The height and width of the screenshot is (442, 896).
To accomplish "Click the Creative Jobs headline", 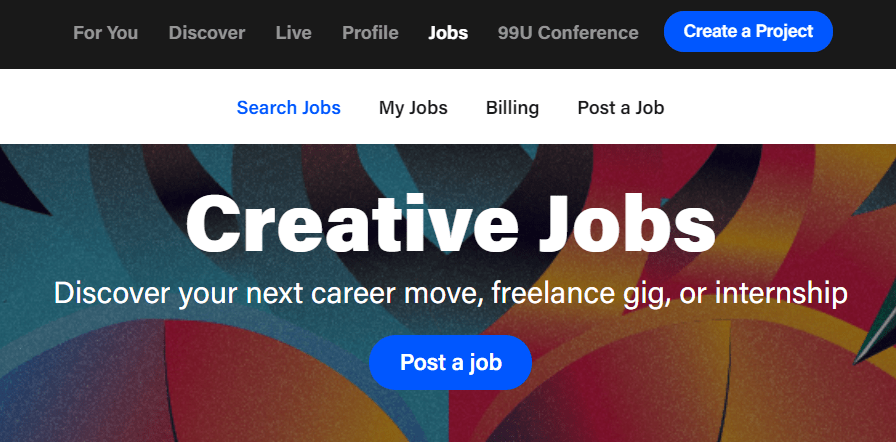I will click(x=450, y=224).
